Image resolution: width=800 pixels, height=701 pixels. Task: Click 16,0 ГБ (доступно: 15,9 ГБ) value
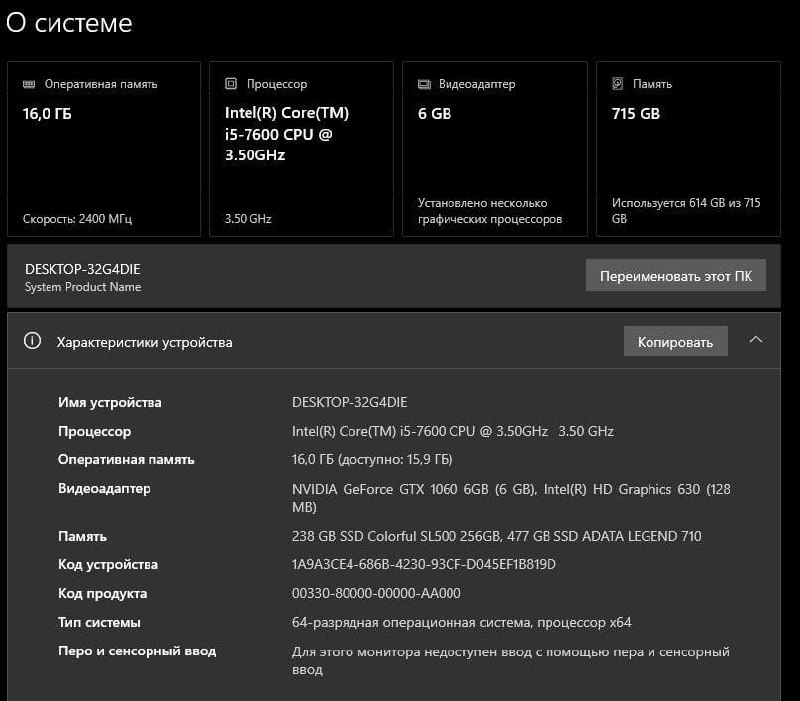click(372, 460)
